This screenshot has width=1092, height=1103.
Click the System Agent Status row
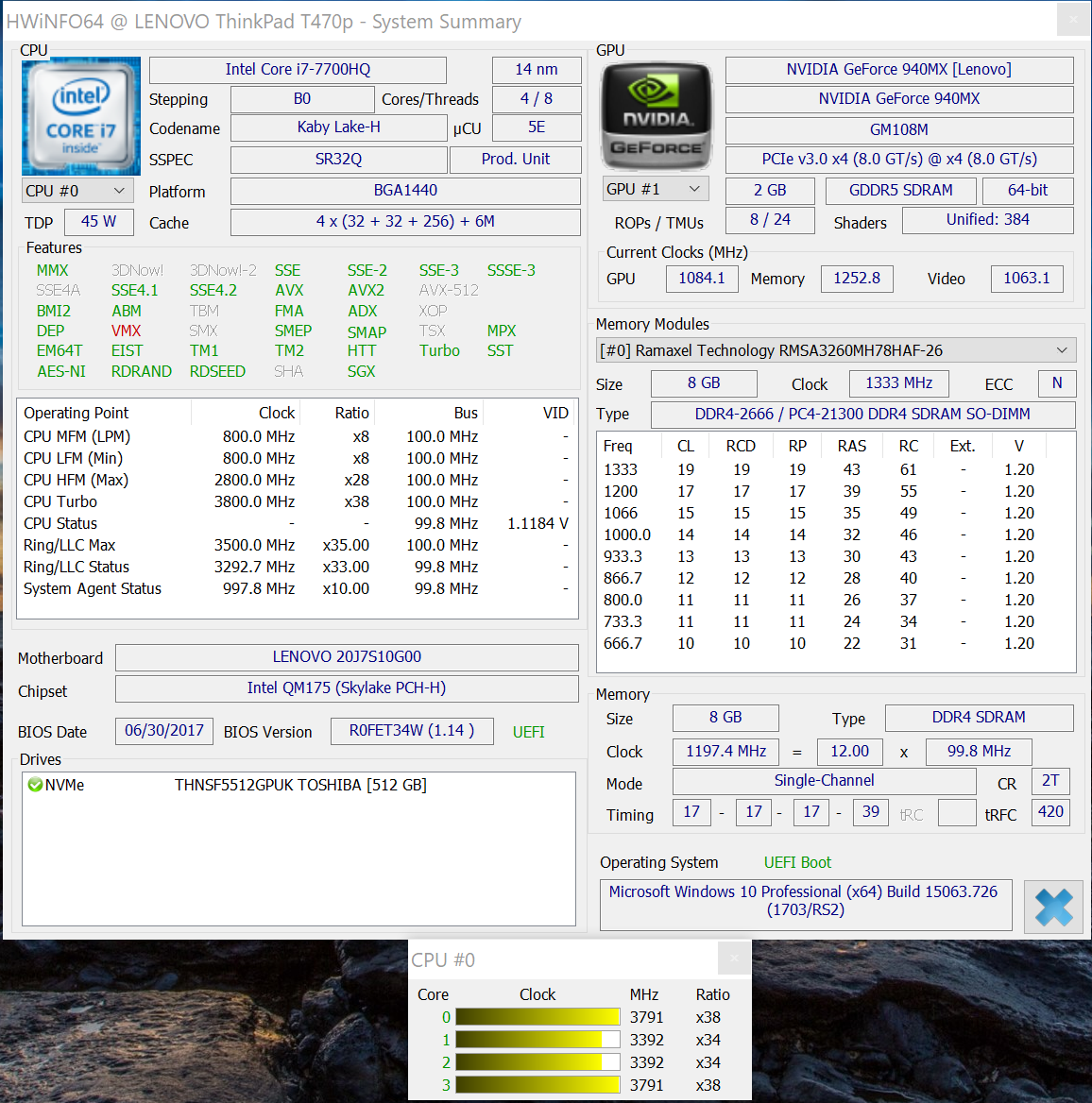[297, 588]
